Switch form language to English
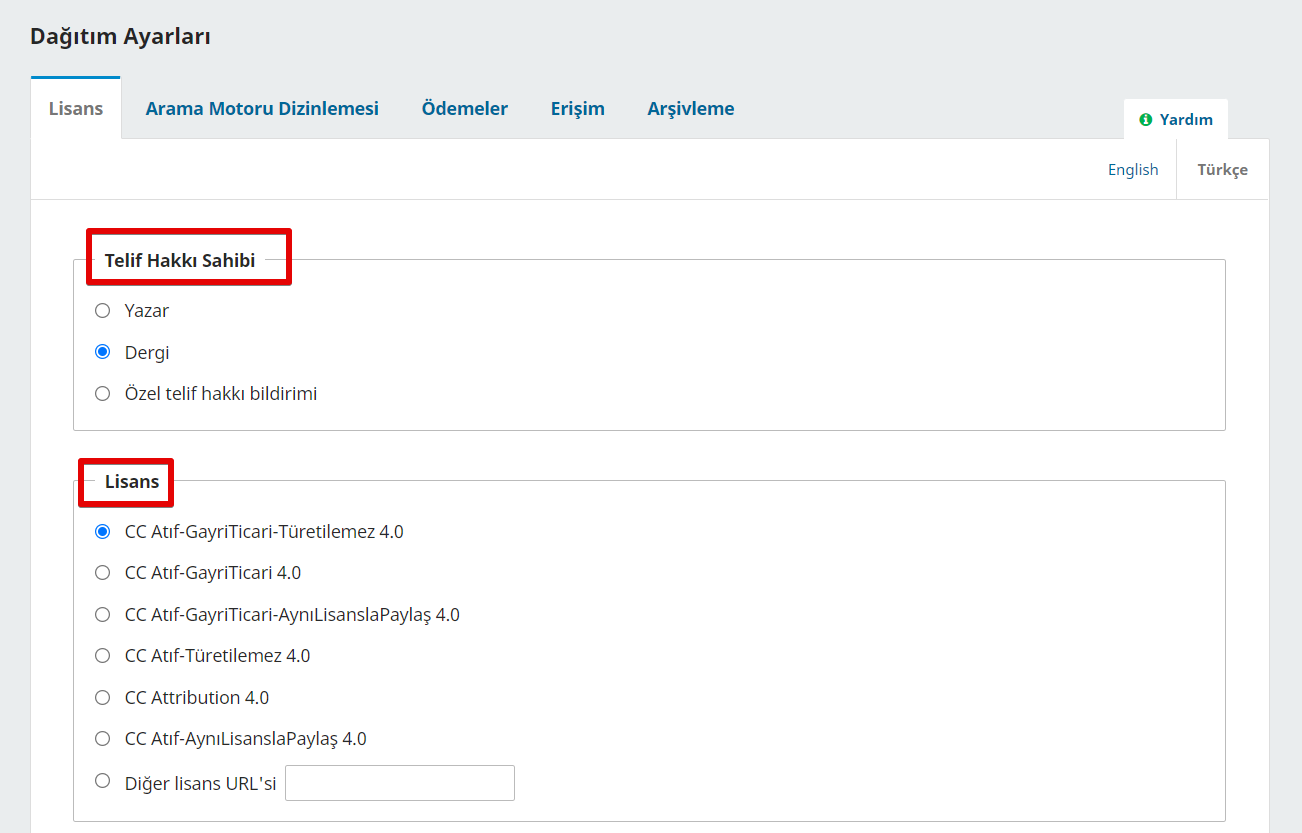The width and height of the screenshot is (1302, 833). pyautogui.click(x=1133, y=169)
